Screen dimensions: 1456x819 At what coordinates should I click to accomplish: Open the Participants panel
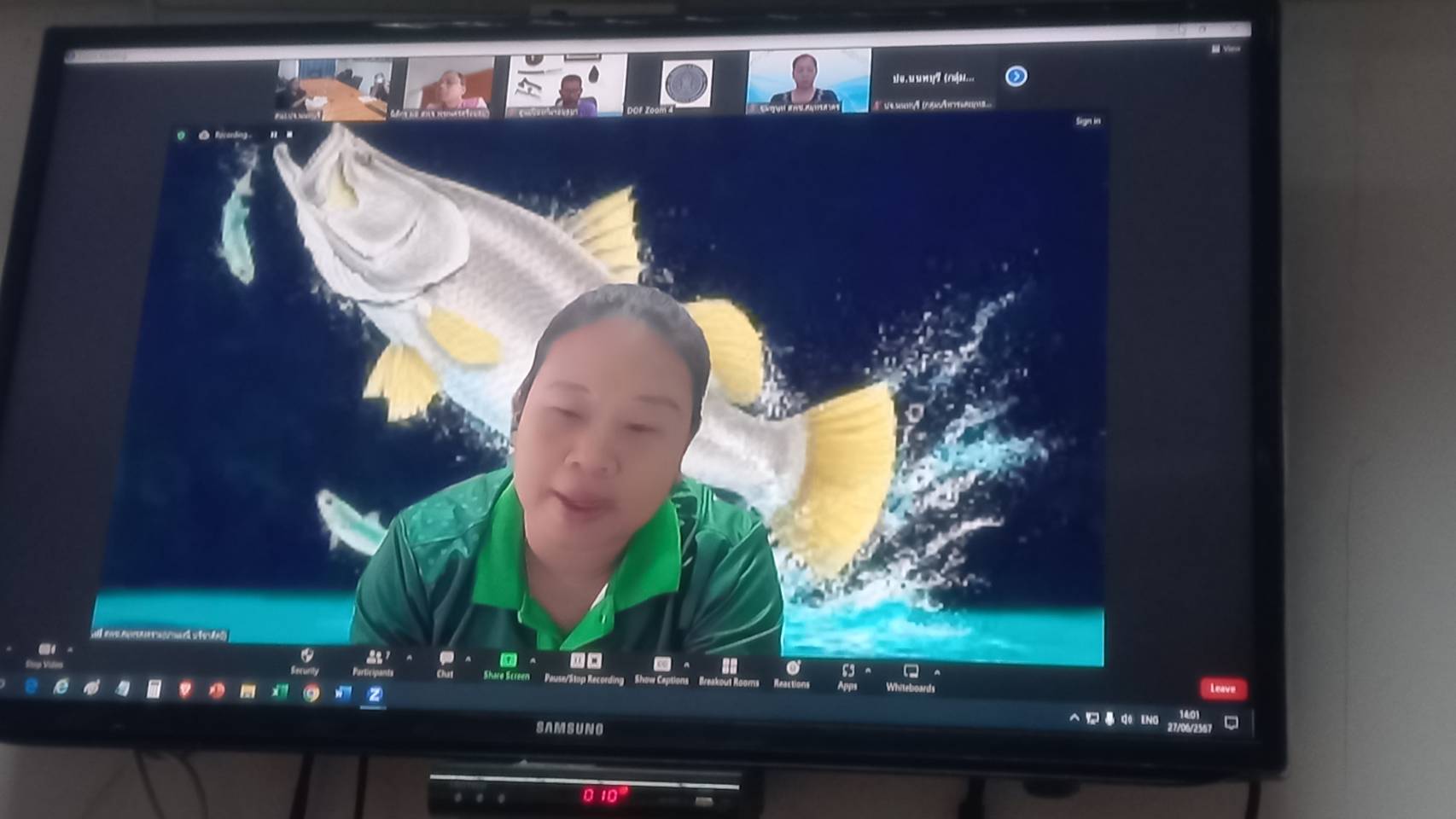[373, 663]
